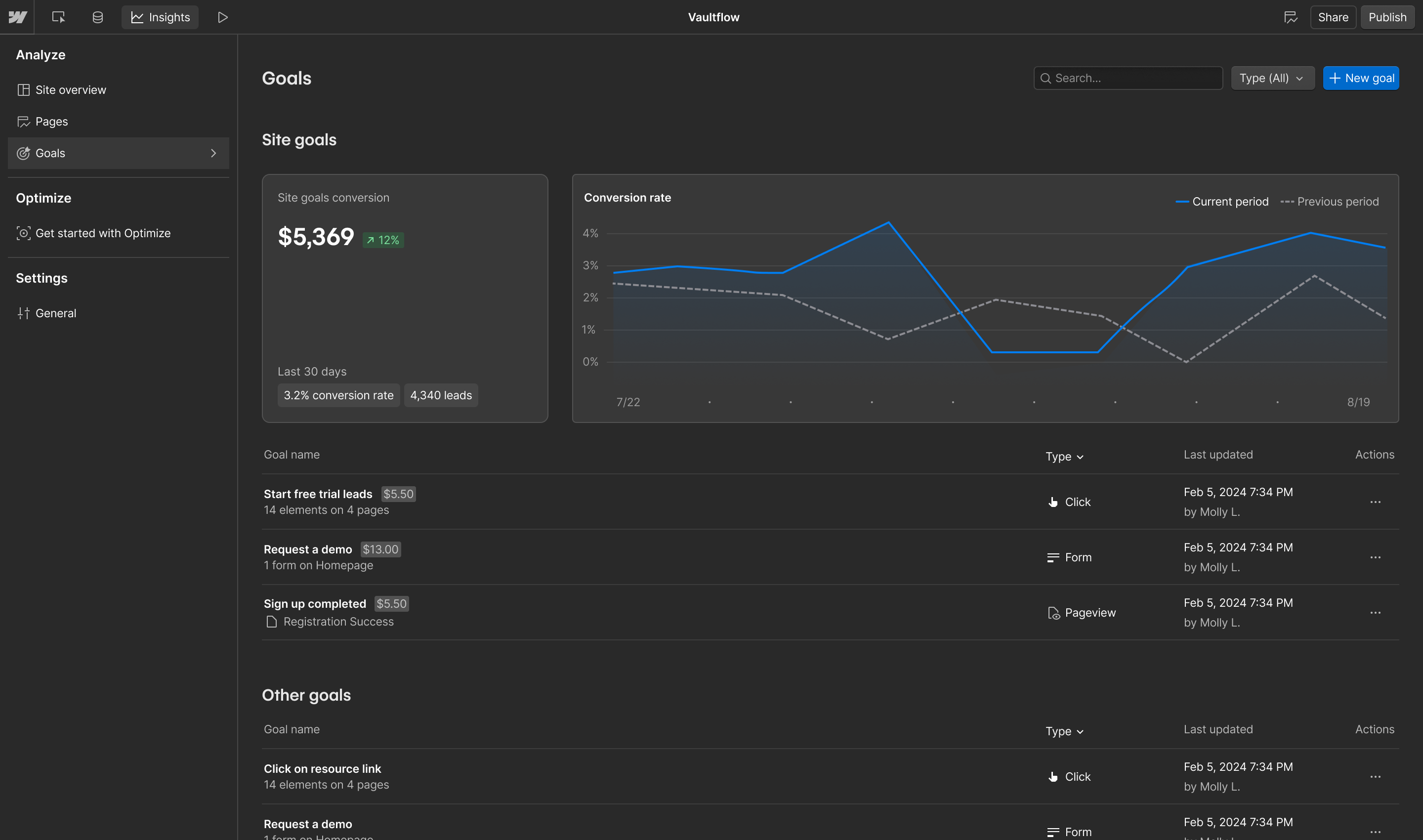Open the Insights tab
This screenshot has height=840, width=1423.
(x=160, y=17)
